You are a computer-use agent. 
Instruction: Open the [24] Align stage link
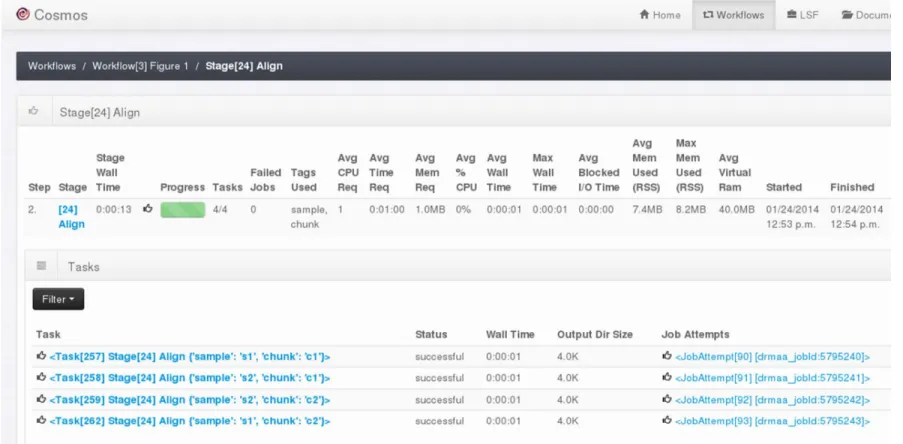(71, 217)
